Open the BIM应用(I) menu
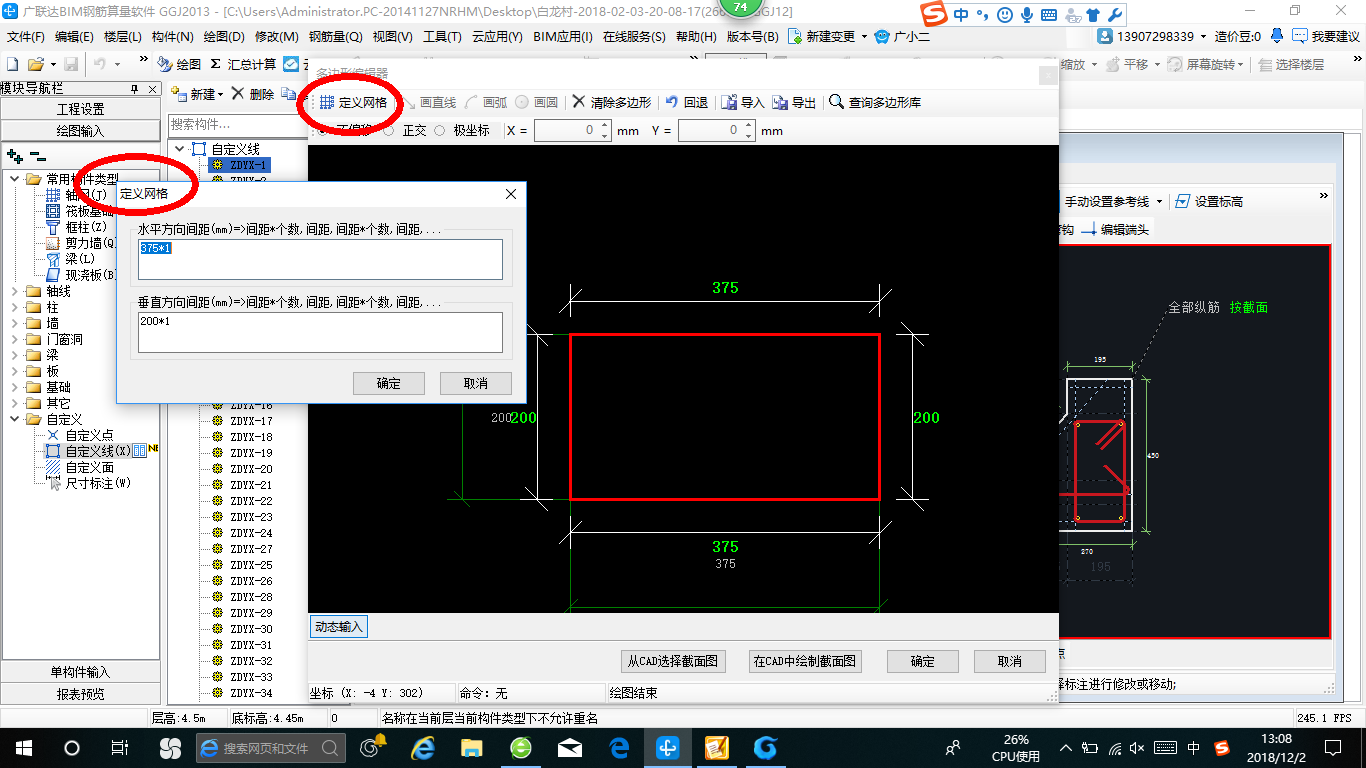 (563, 36)
